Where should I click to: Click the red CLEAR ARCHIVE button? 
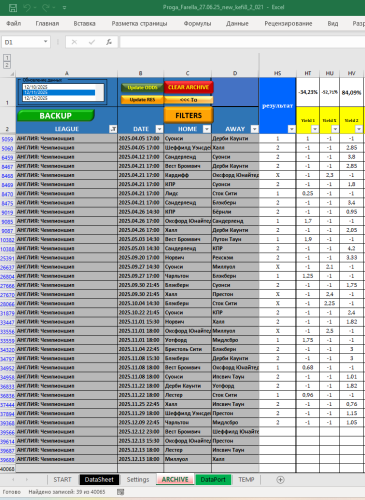[x=188, y=87]
